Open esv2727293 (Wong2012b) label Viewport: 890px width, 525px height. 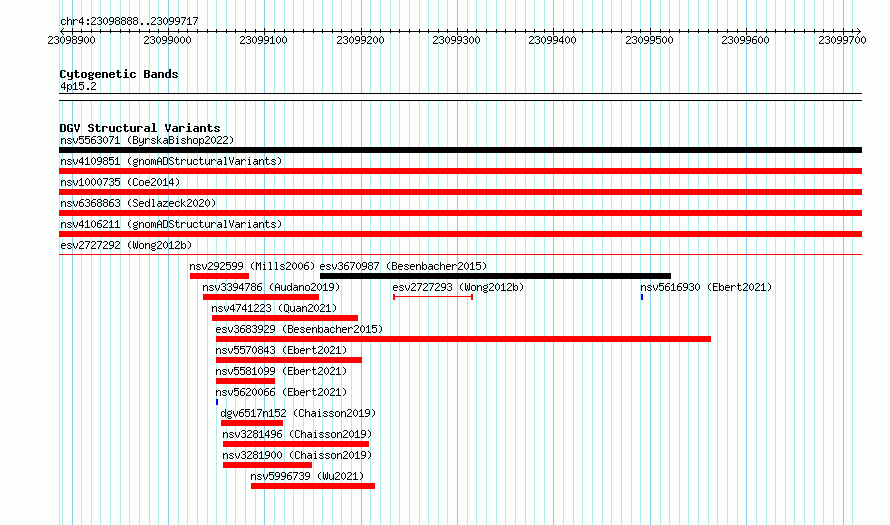coord(458,287)
